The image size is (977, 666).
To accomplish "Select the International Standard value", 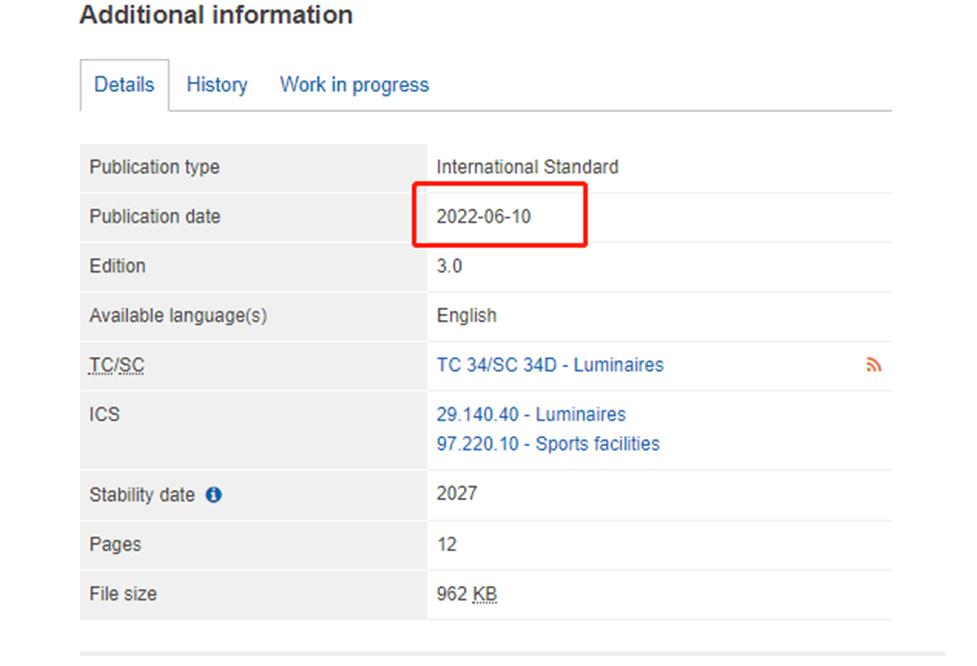I will 527,167.
